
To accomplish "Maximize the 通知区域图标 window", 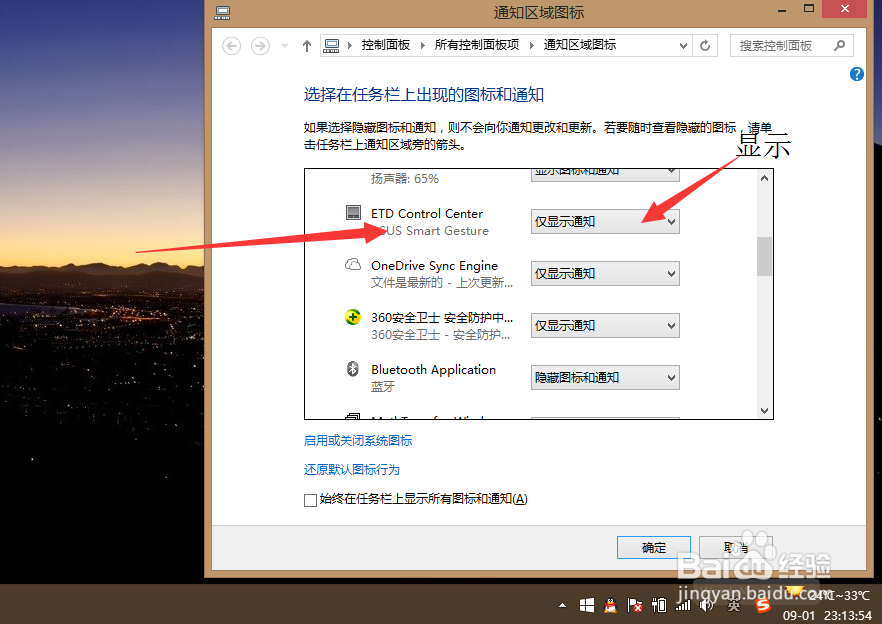I will point(809,9).
